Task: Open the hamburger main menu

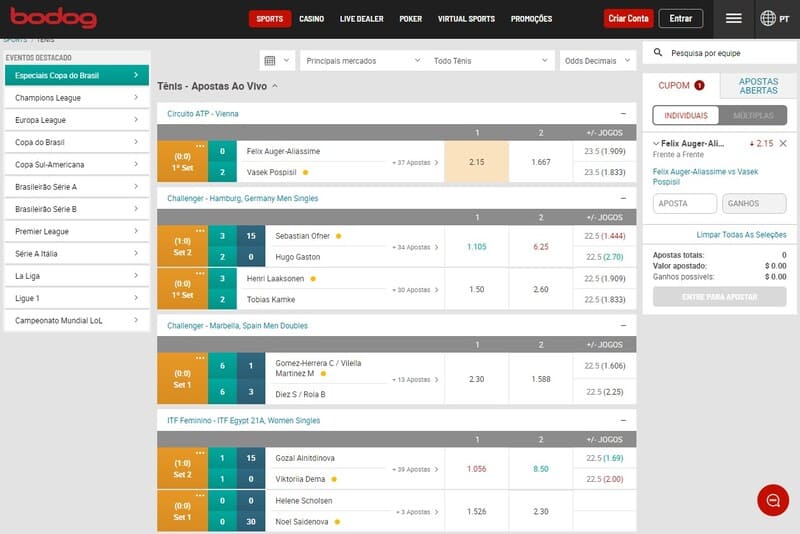Action: click(734, 18)
